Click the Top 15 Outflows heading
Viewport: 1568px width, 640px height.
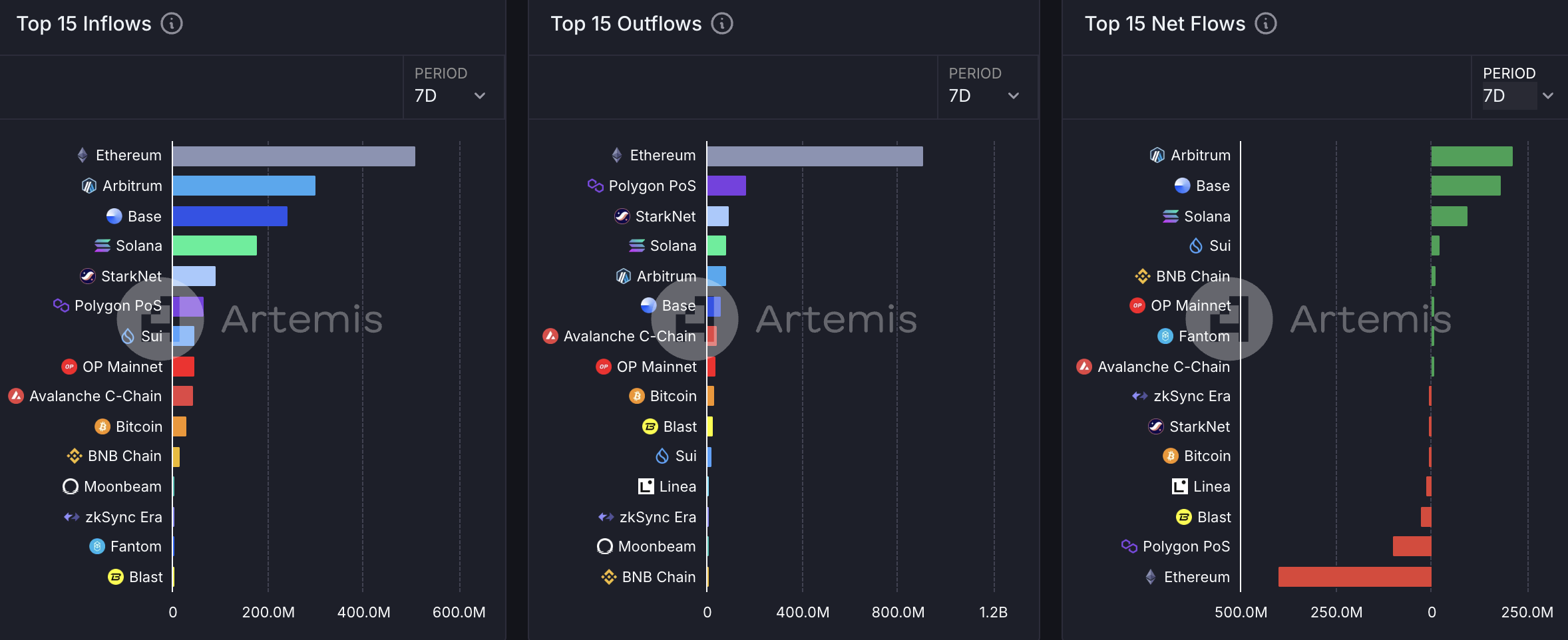click(x=626, y=24)
